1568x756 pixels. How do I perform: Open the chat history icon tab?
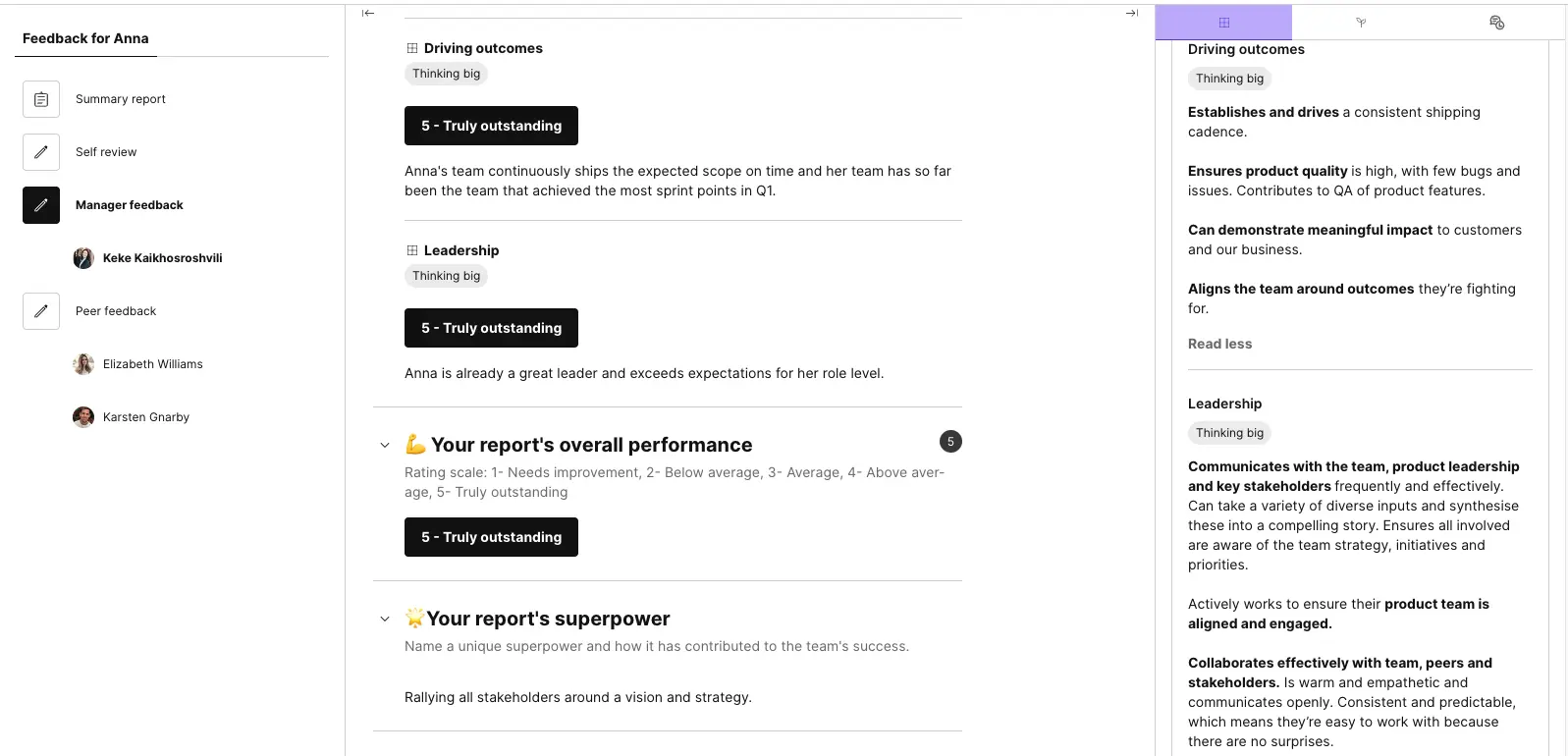[x=1496, y=23]
